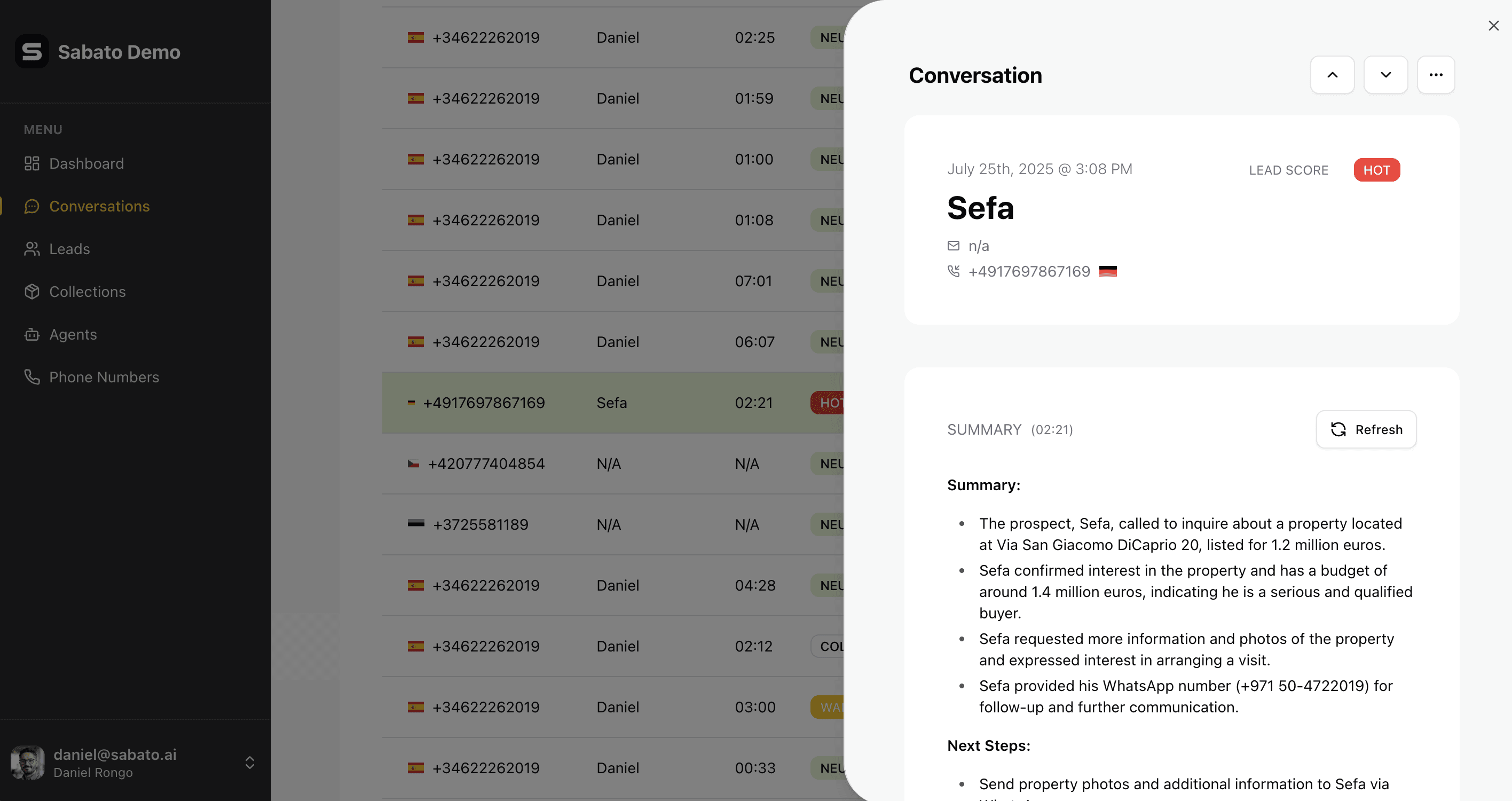Click the German flag icon next to phone
The height and width of the screenshot is (801, 1512).
1108,271
